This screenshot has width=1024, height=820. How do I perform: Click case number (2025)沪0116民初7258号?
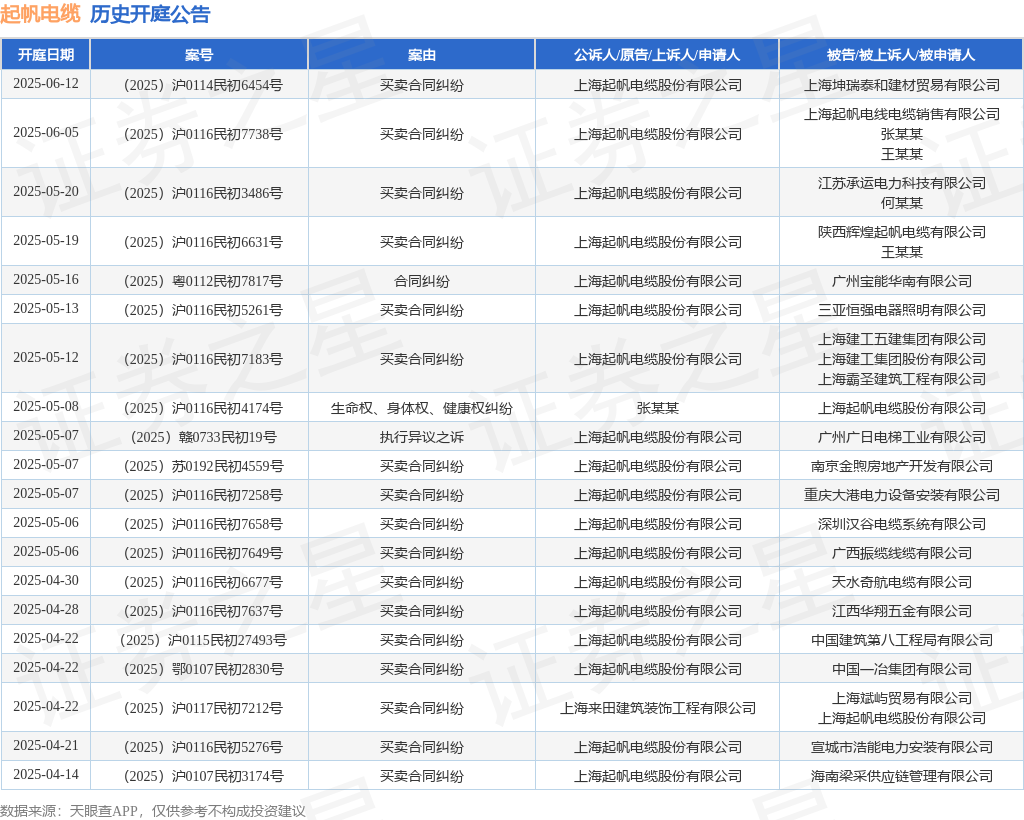pyautogui.click(x=203, y=496)
